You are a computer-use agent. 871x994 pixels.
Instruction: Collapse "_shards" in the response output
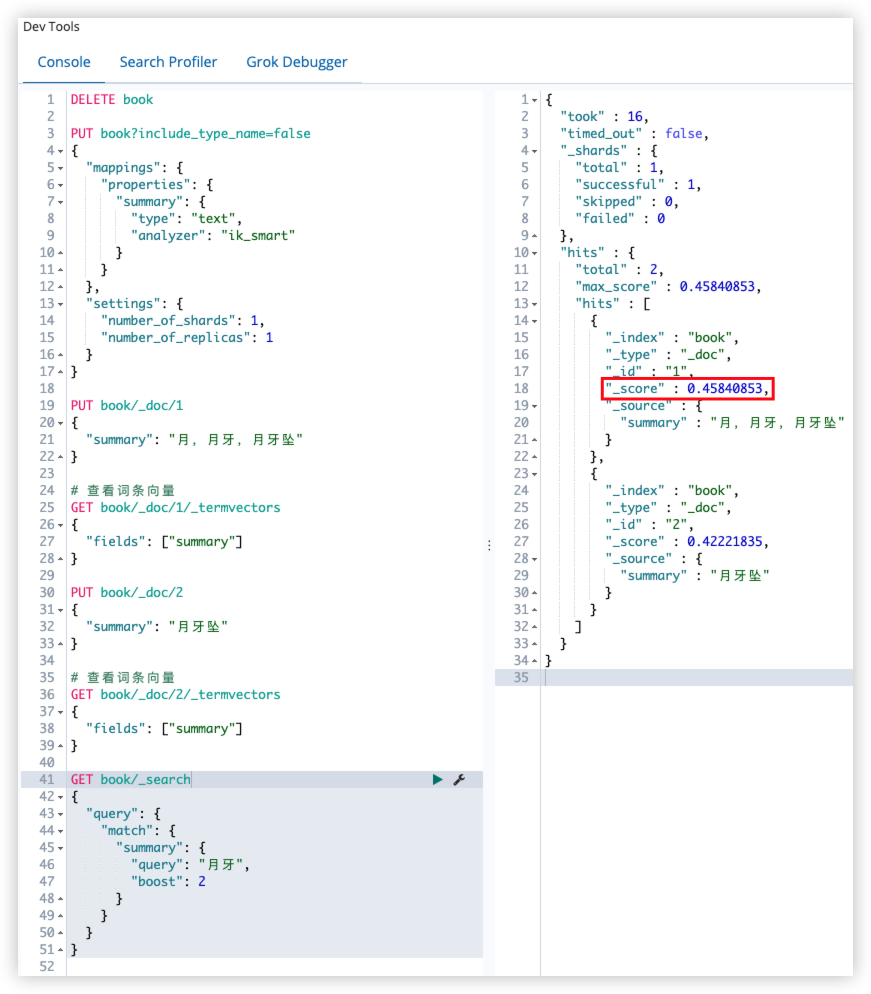[535, 151]
